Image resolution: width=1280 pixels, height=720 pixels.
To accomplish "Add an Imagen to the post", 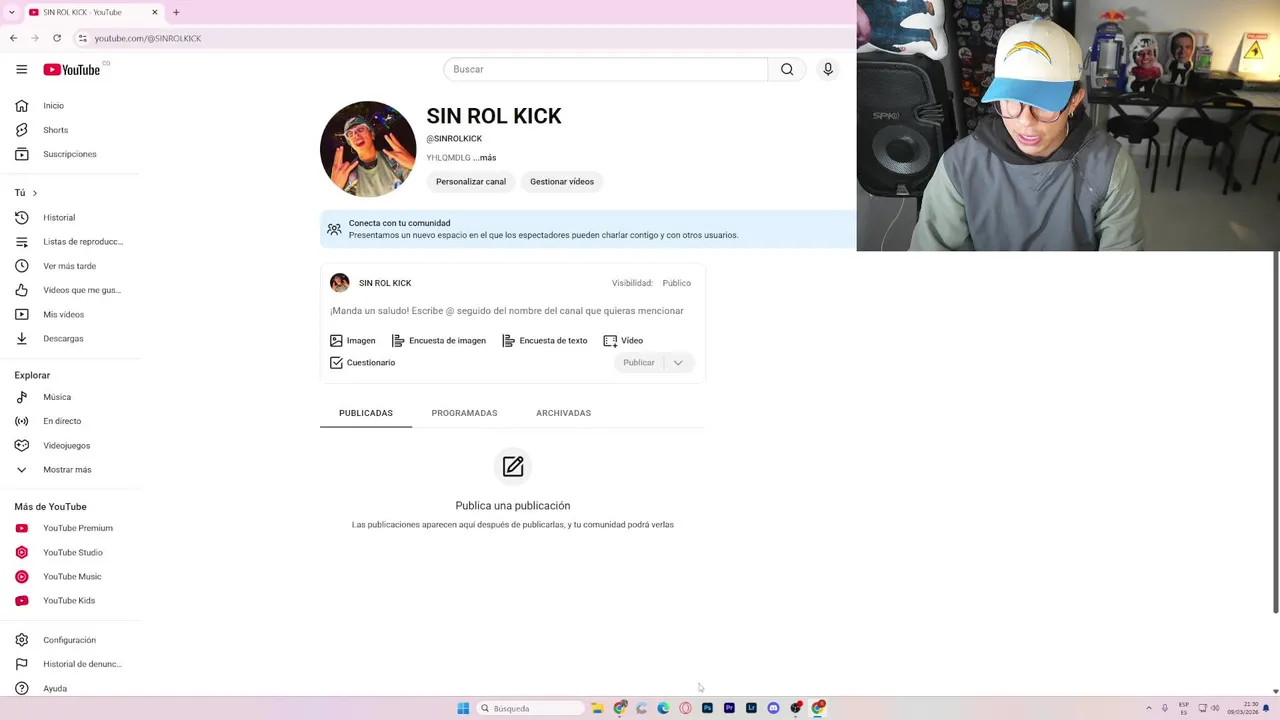I will (x=353, y=340).
